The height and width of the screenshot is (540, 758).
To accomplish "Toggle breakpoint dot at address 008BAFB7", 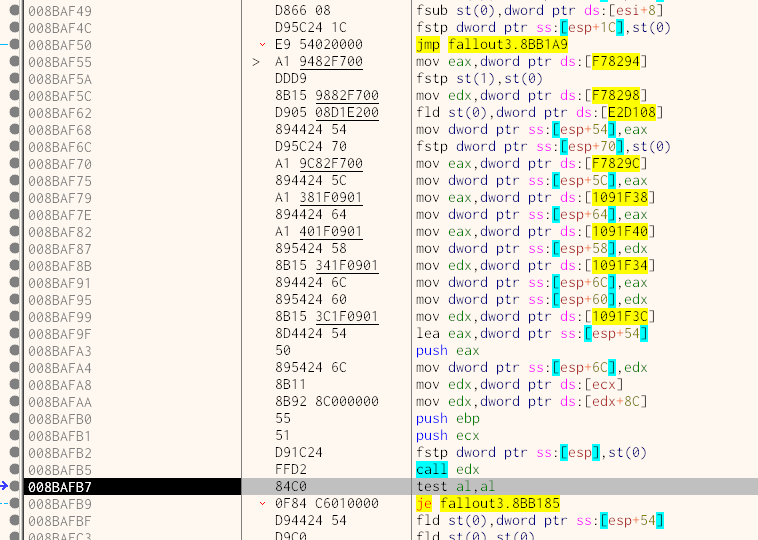I will tap(15, 486).
